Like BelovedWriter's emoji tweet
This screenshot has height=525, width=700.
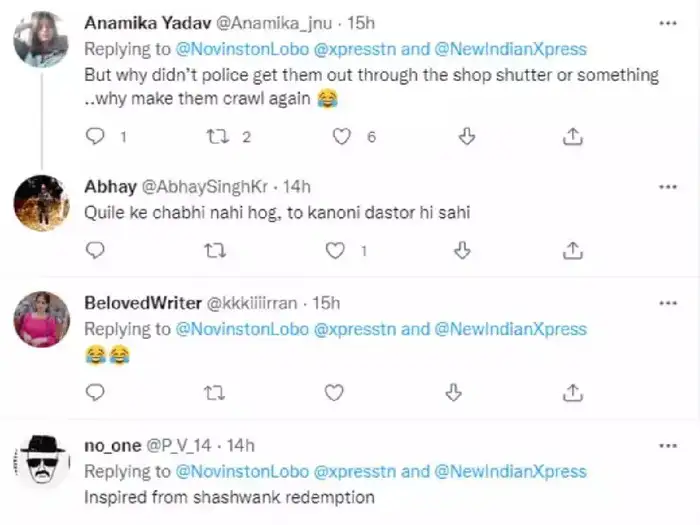click(x=337, y=392)
